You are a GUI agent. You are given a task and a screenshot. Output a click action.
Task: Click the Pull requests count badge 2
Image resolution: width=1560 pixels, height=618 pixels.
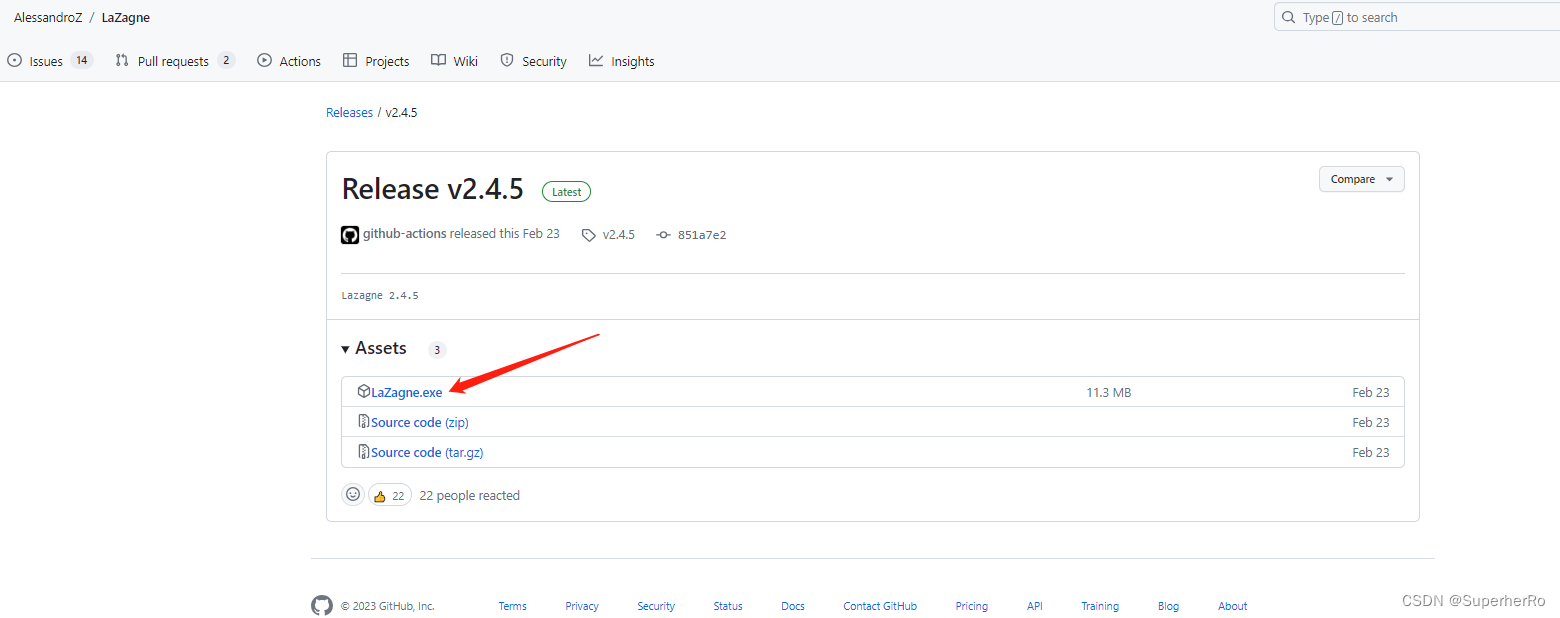[x=227, y=60]
